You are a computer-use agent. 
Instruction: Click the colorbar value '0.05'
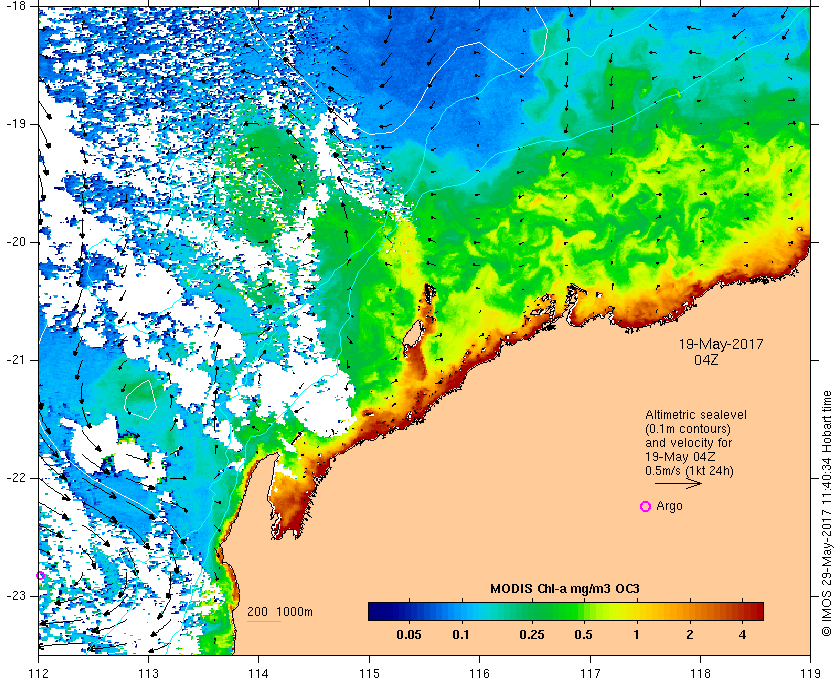tap(409, 635)
